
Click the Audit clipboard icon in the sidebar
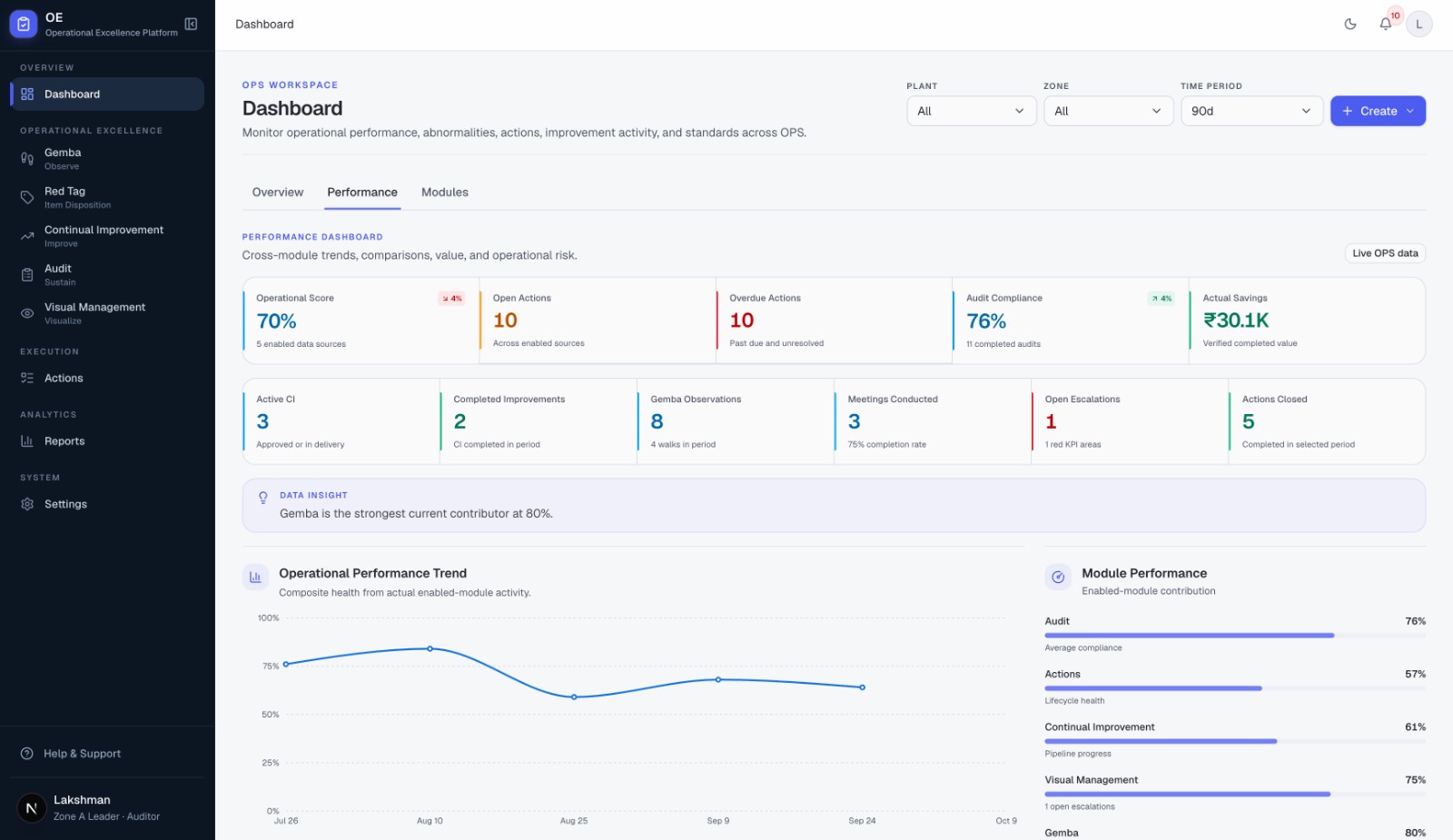pos(27,274)
